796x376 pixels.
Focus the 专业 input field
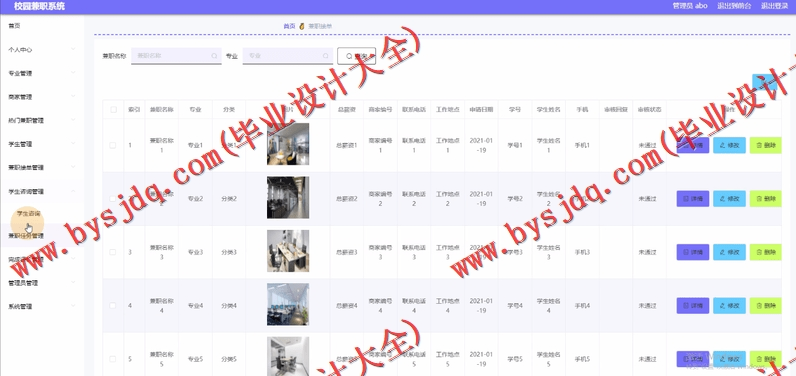tap(287, 56)
